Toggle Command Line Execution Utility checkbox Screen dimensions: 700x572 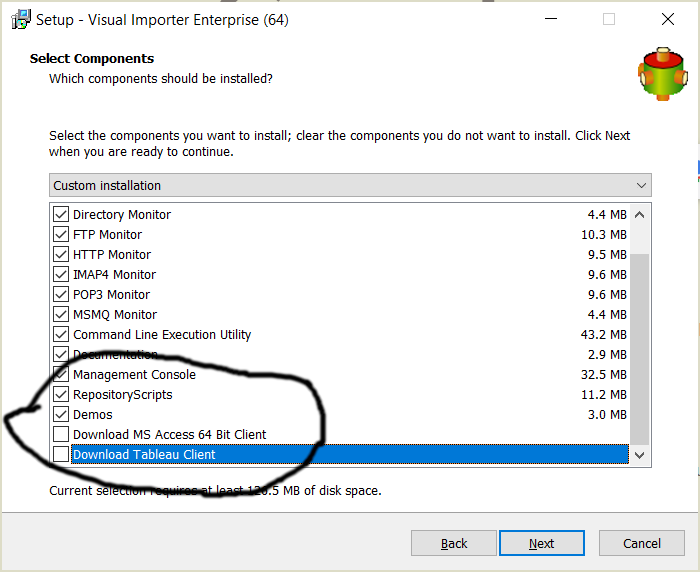pyautogui.click(x=61, y=334)
